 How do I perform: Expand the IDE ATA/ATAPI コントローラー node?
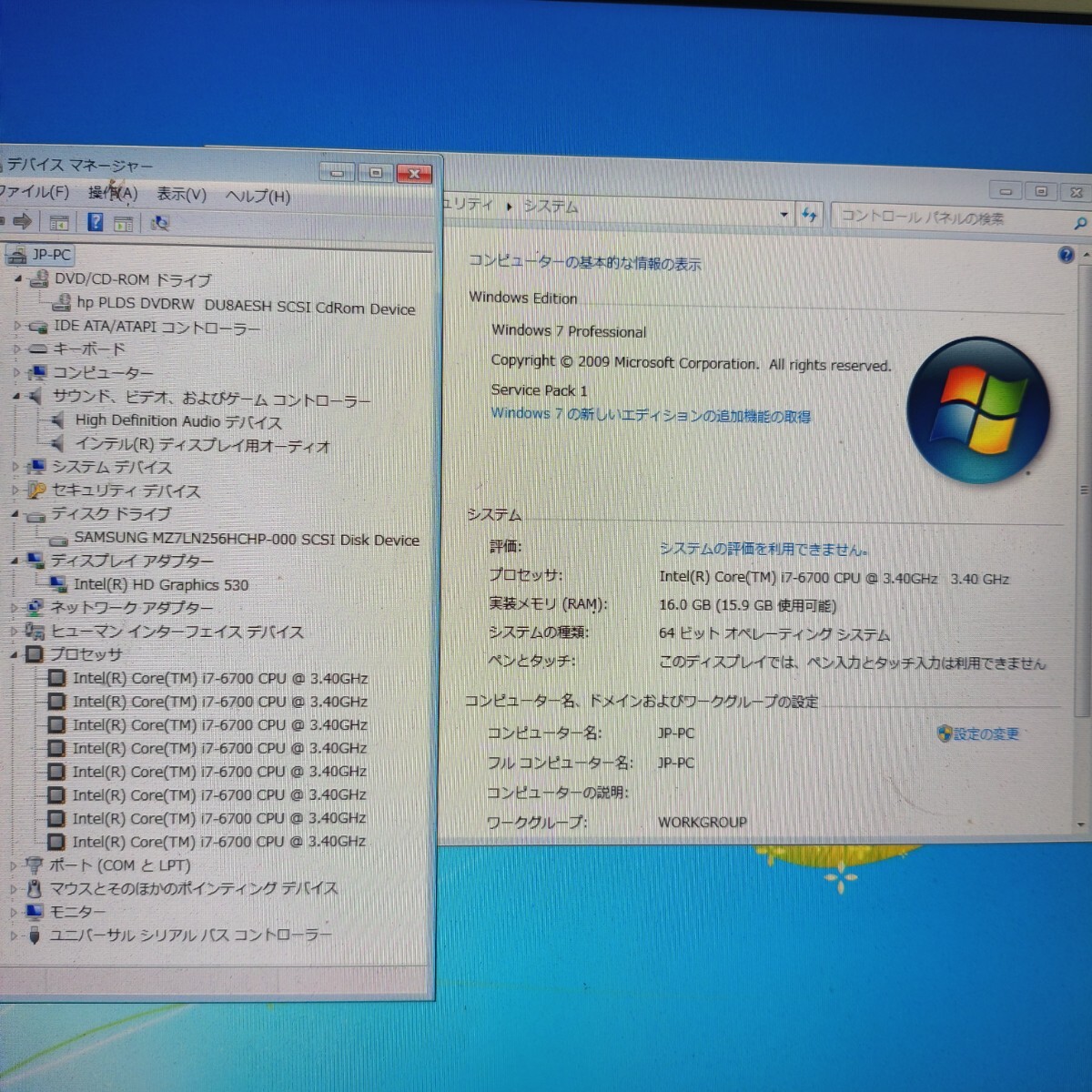click(x=16, y=325)
